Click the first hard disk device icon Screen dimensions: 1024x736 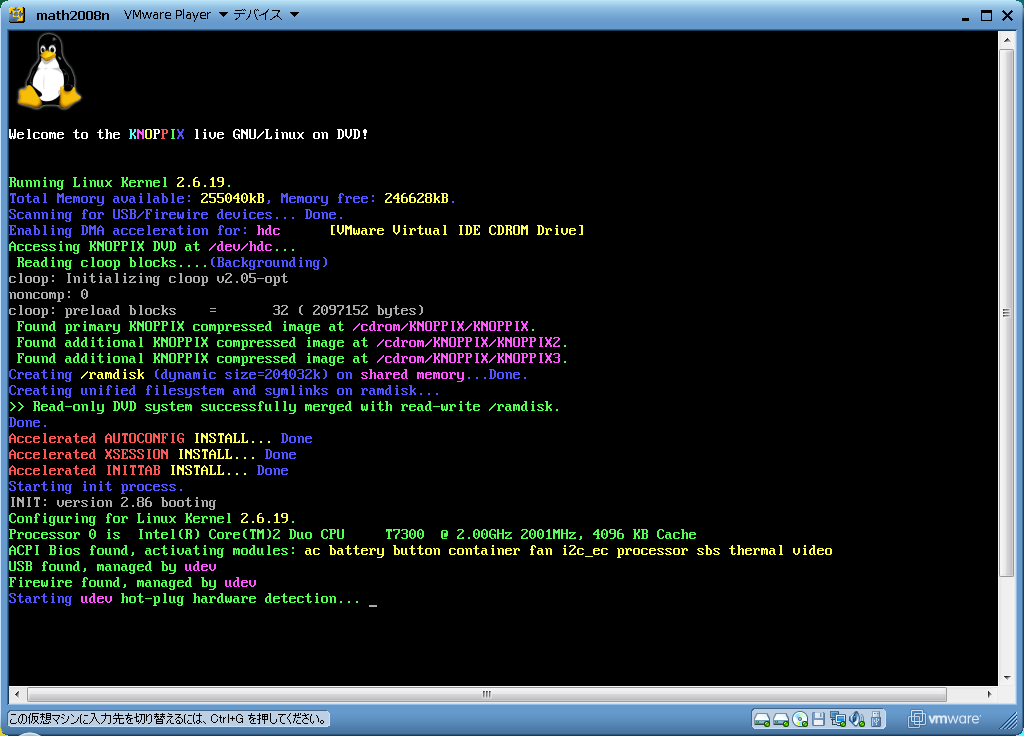(x=761, y=720)
